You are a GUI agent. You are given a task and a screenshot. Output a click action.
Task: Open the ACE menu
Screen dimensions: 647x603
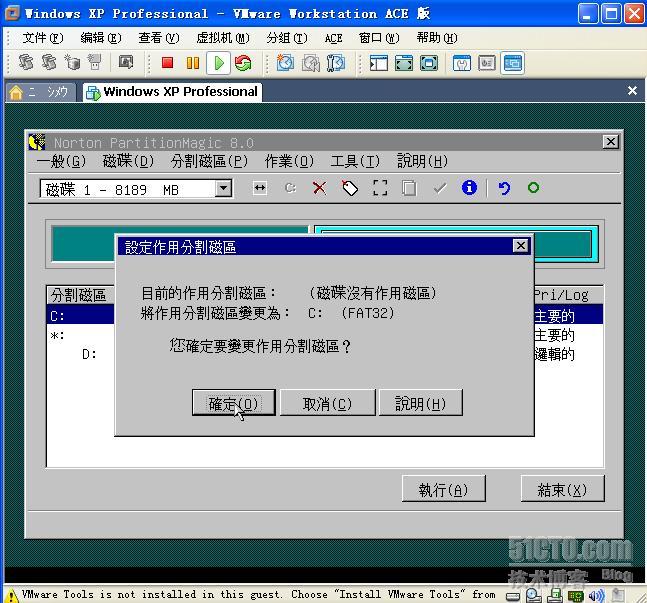coord(333,38)
